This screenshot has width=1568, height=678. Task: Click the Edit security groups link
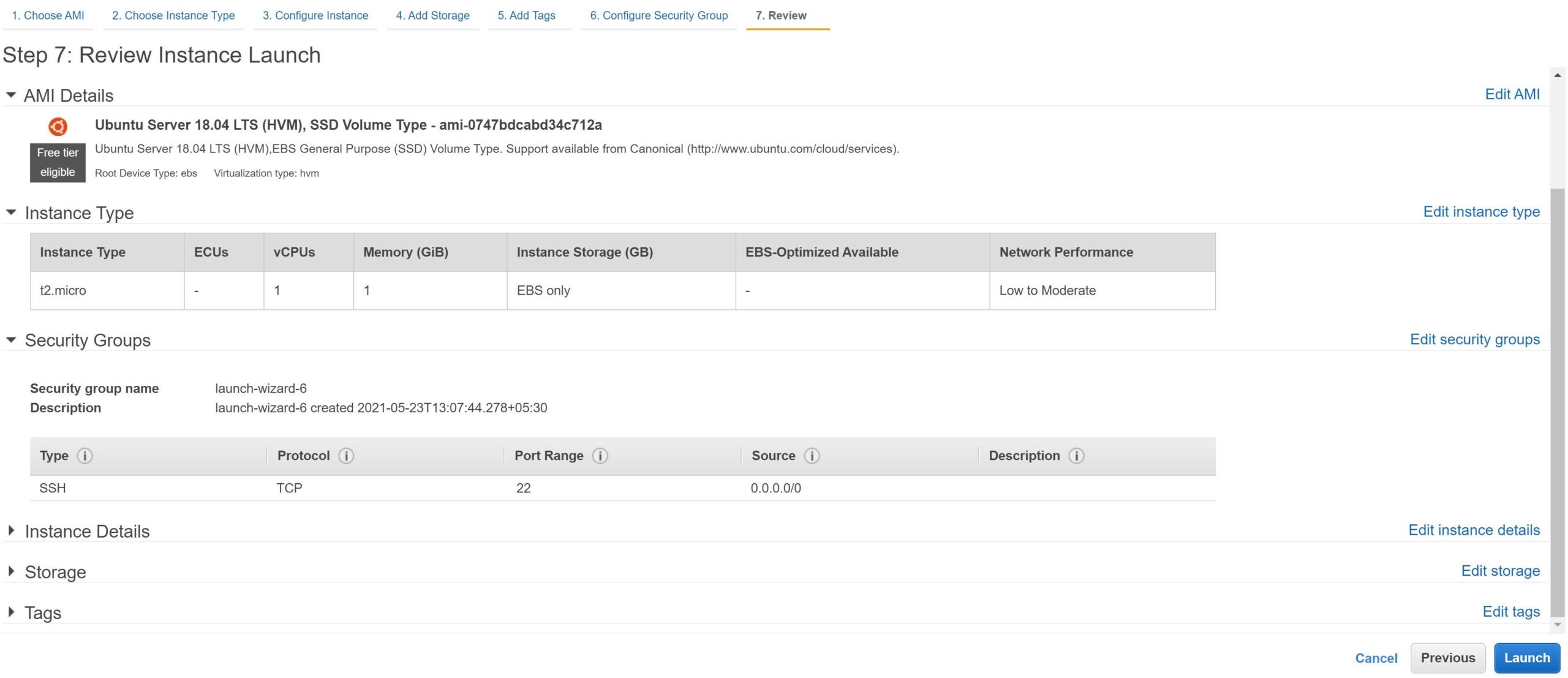[1474, 339]
